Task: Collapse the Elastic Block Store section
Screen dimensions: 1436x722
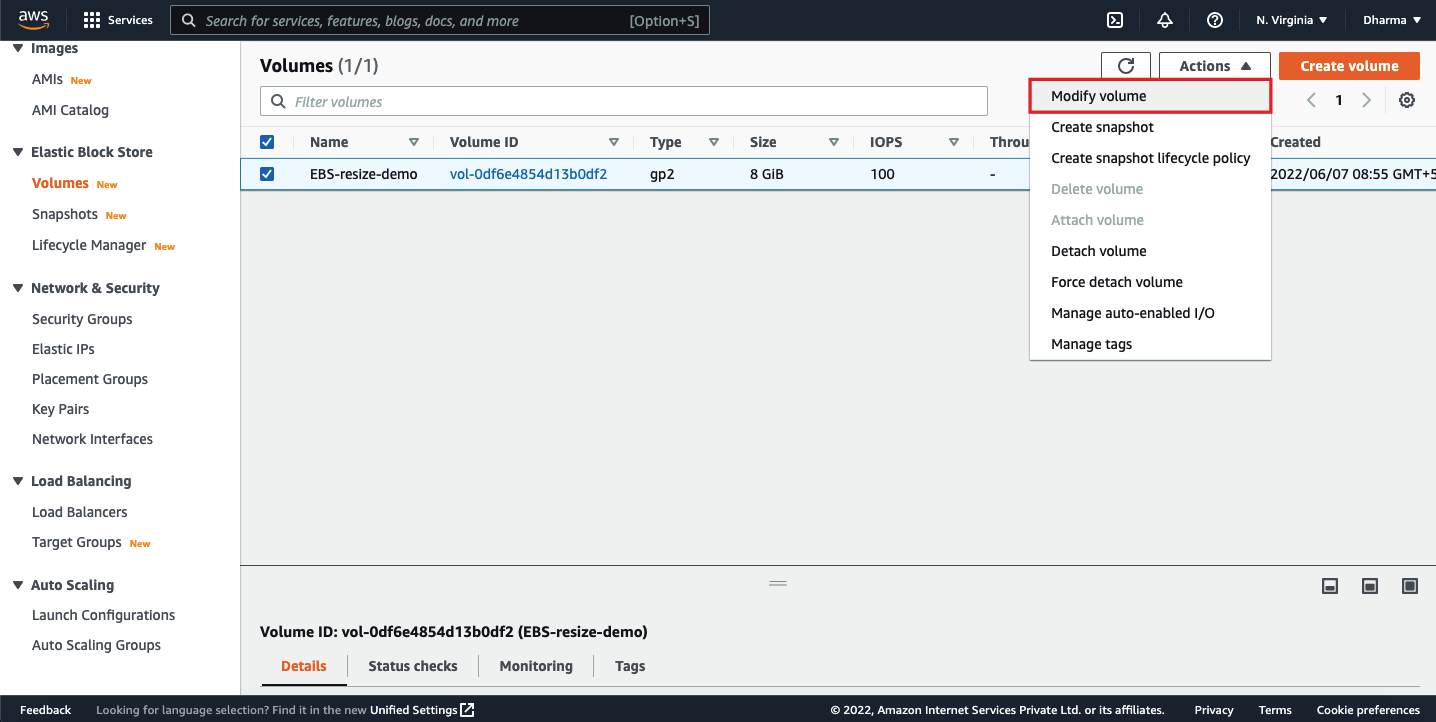Action: click(18, 152)
